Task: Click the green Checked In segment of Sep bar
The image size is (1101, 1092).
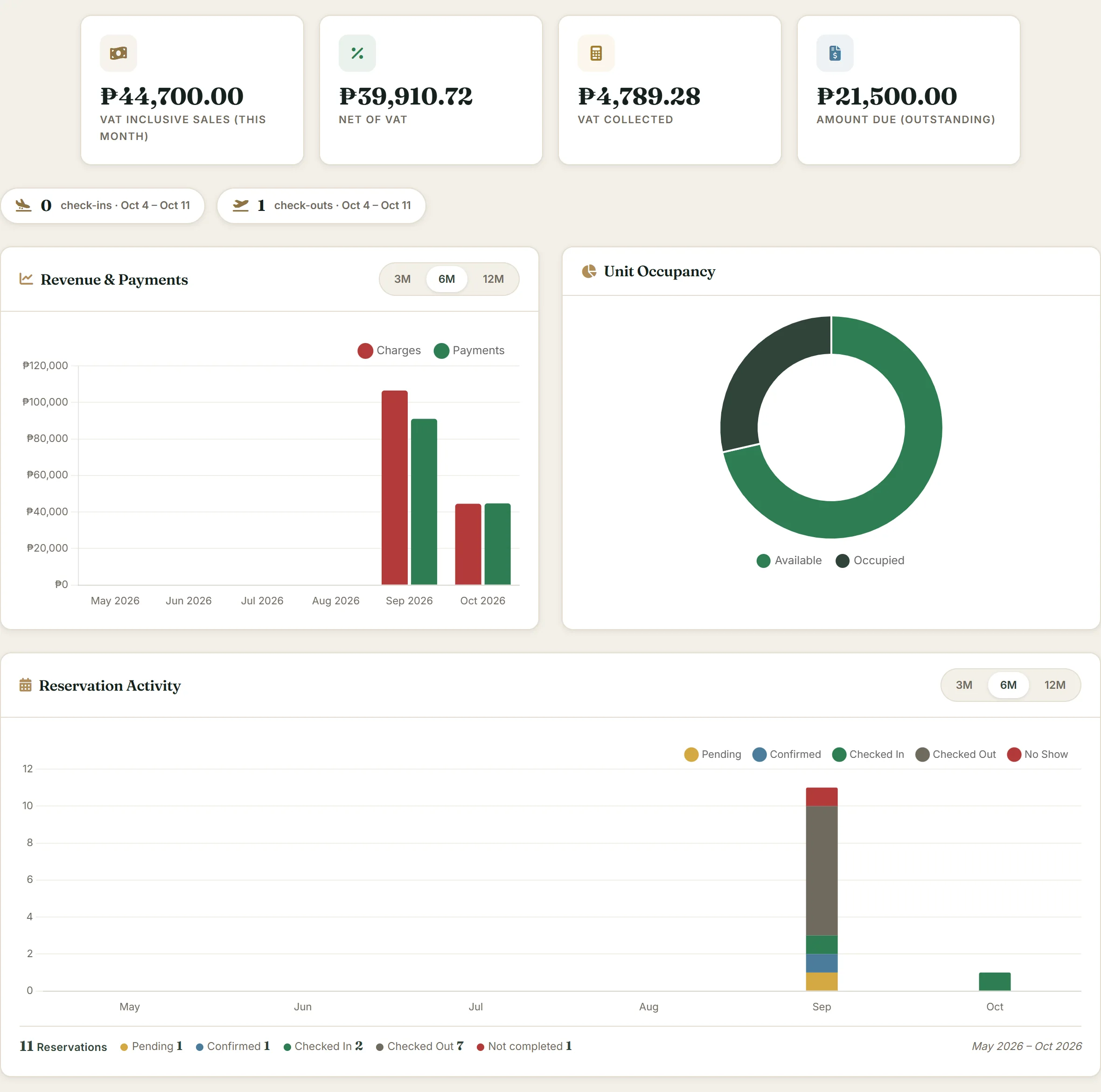Action: 822,945
